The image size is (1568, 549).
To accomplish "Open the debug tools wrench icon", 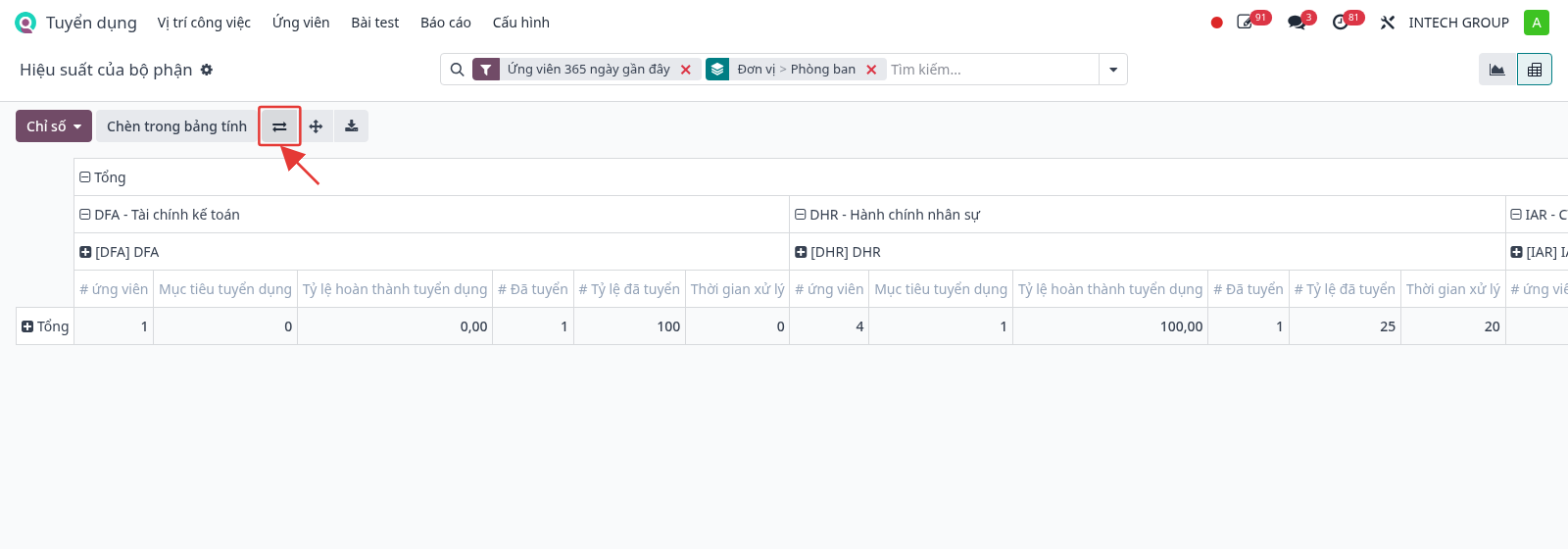I will click(1388, 23).
